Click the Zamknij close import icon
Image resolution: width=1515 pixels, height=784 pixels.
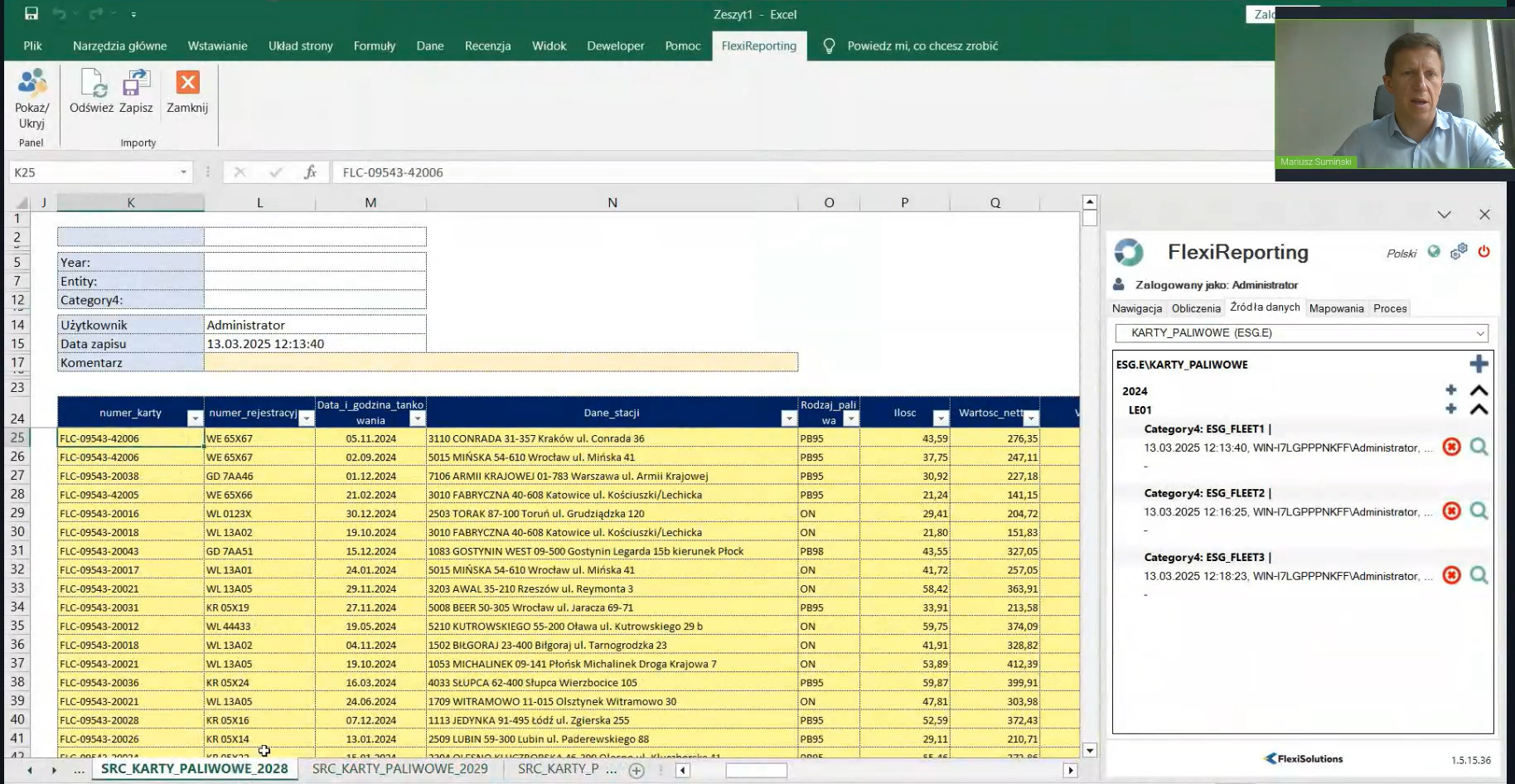[x=187, y=83]
